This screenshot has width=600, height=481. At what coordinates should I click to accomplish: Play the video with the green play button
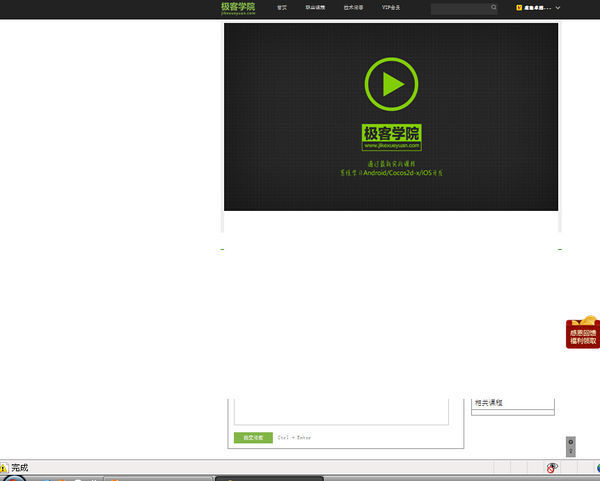(x=391, y=84)
